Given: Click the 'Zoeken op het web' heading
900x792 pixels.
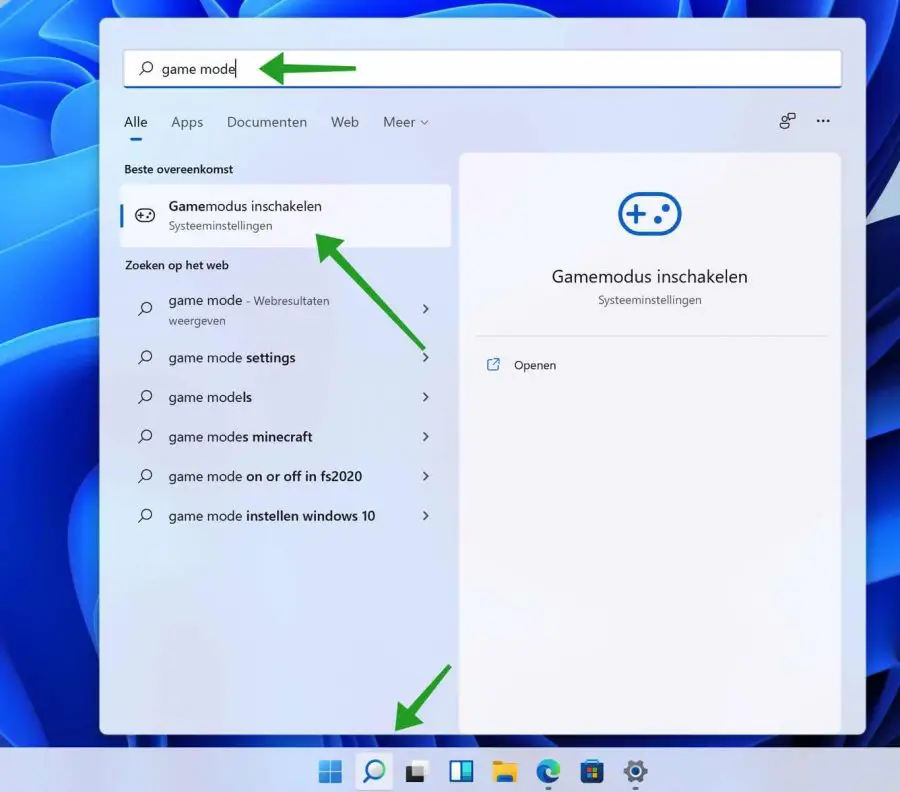Looking at the screenshot, I should click(x=177, y=265).
